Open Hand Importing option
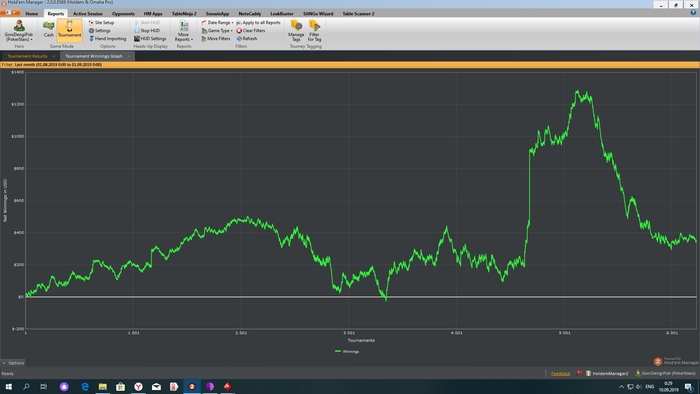This screenshot has height=394, width=700. click(x=108, y=38)
